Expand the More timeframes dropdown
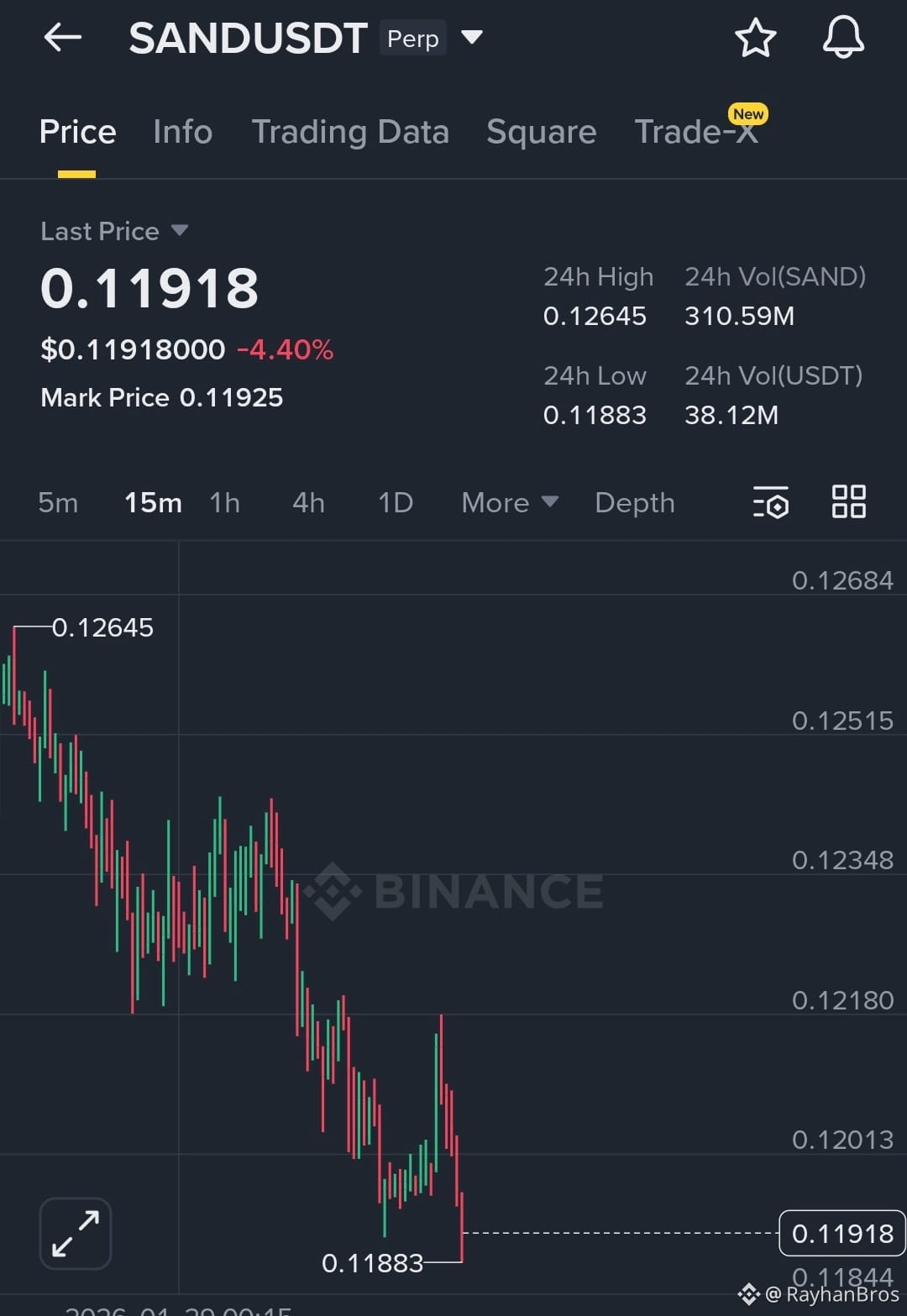This screenshot has height=1316, width=907. 510,502
